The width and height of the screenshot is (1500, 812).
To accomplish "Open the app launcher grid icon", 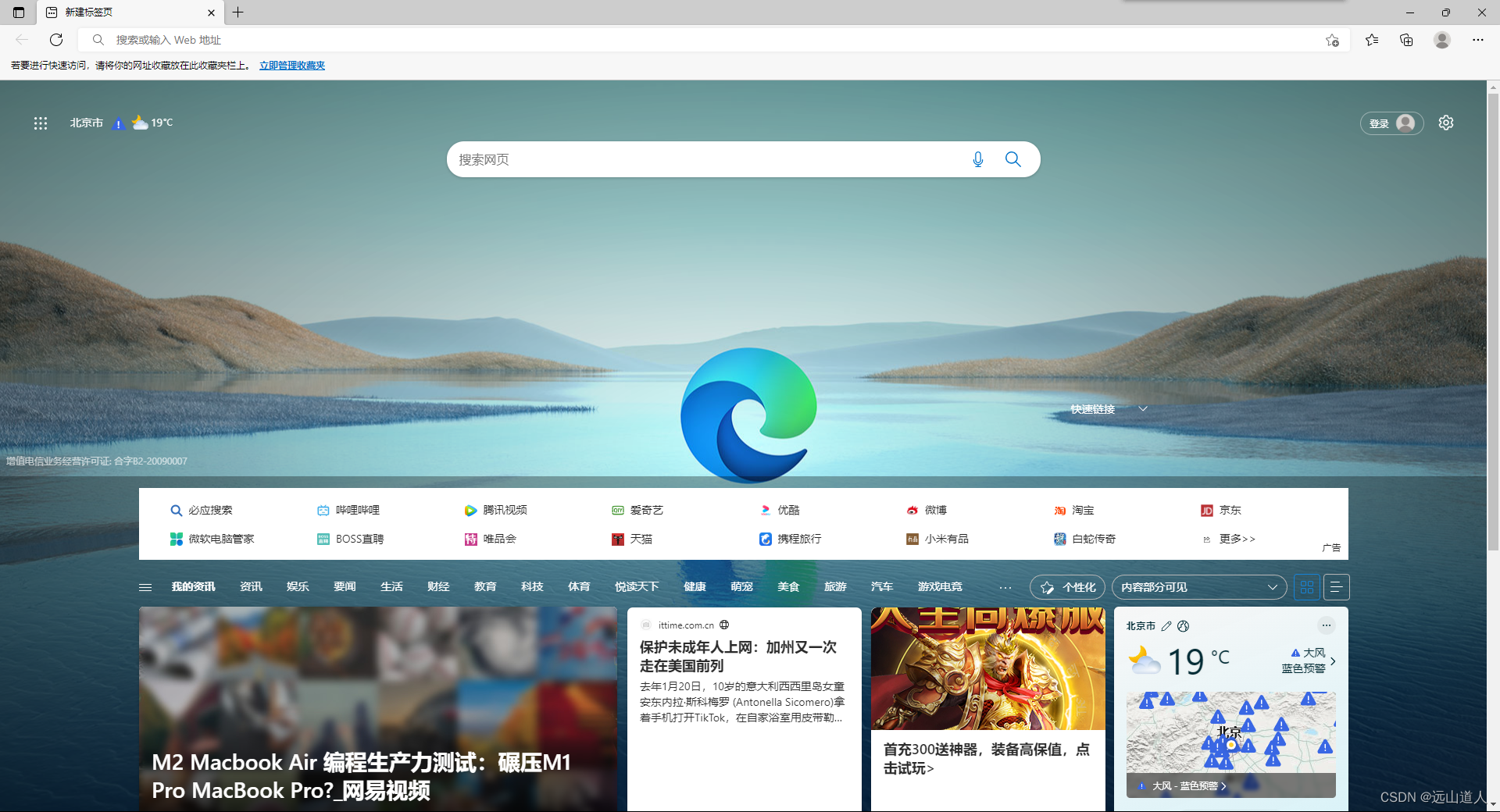I will click(41, 123).
